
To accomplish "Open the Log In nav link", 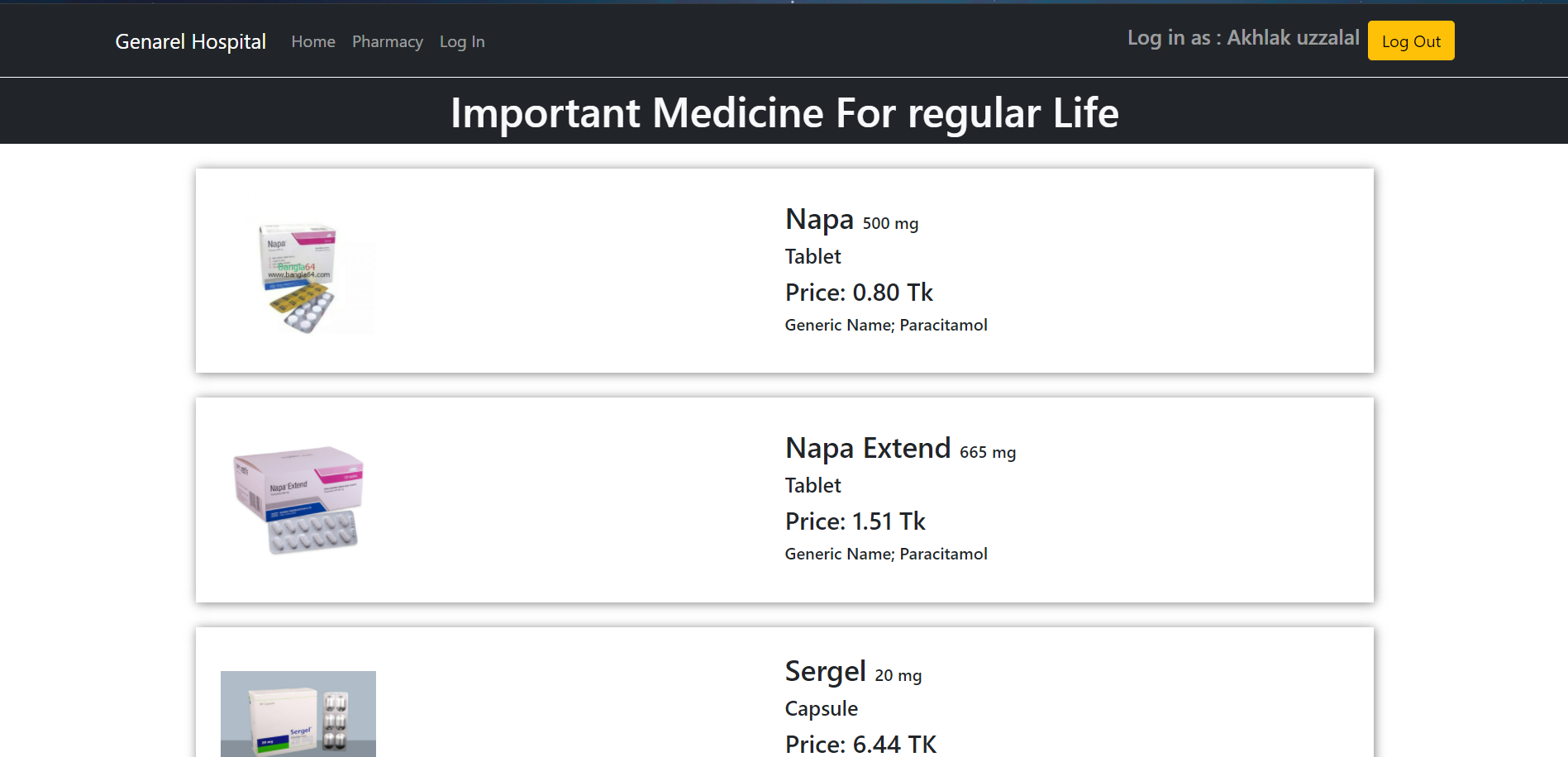I will (x=462, y=41).
